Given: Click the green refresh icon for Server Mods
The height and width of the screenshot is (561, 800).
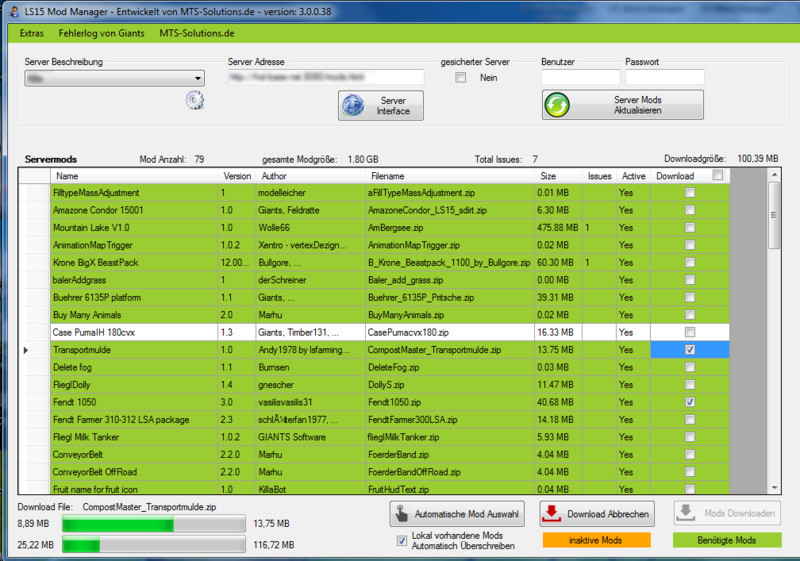Looking at the screenshot, I should pyautogui.click(x=557, y=105).
